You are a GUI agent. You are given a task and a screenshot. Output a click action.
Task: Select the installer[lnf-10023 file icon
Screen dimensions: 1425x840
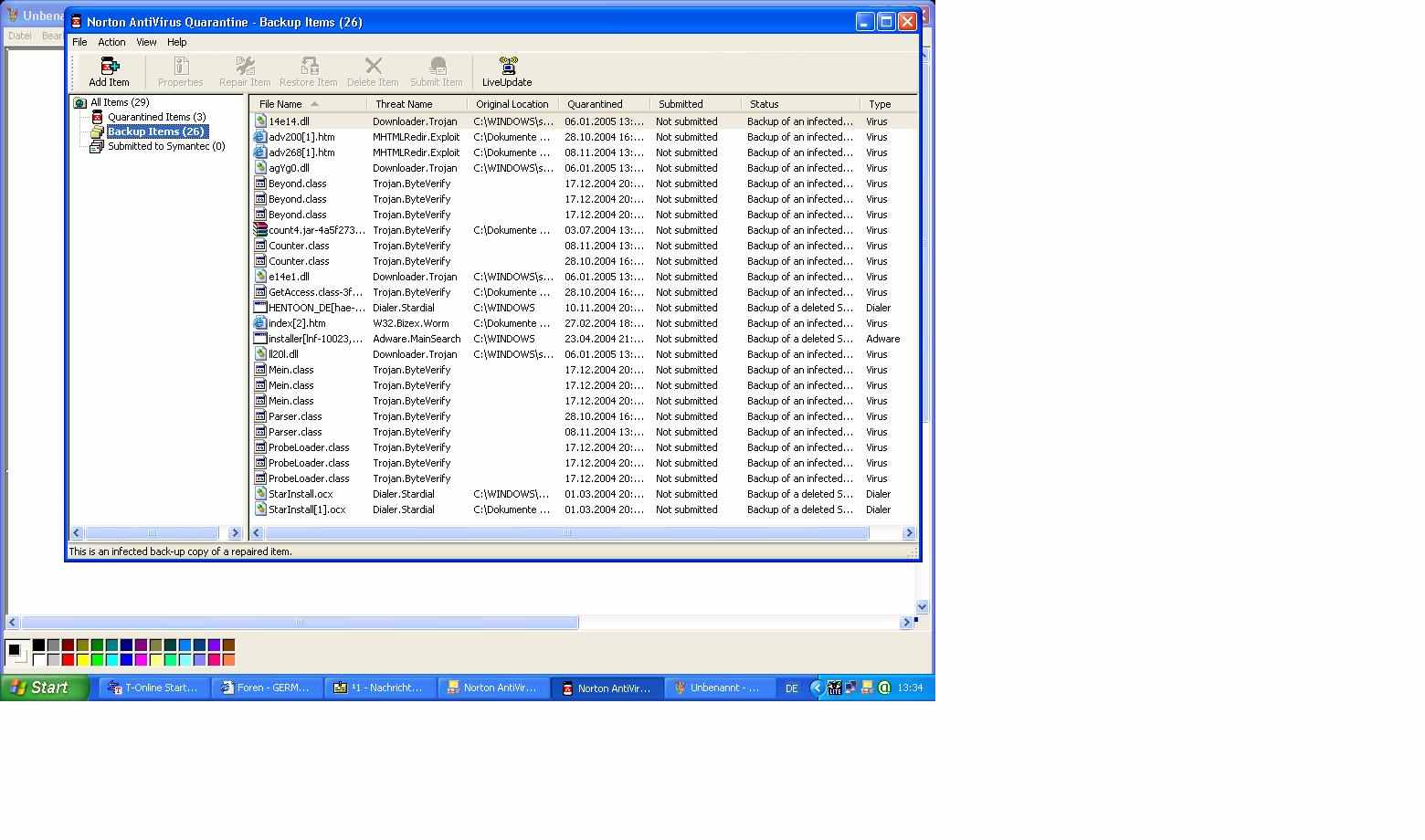click(x=260, y=338)
